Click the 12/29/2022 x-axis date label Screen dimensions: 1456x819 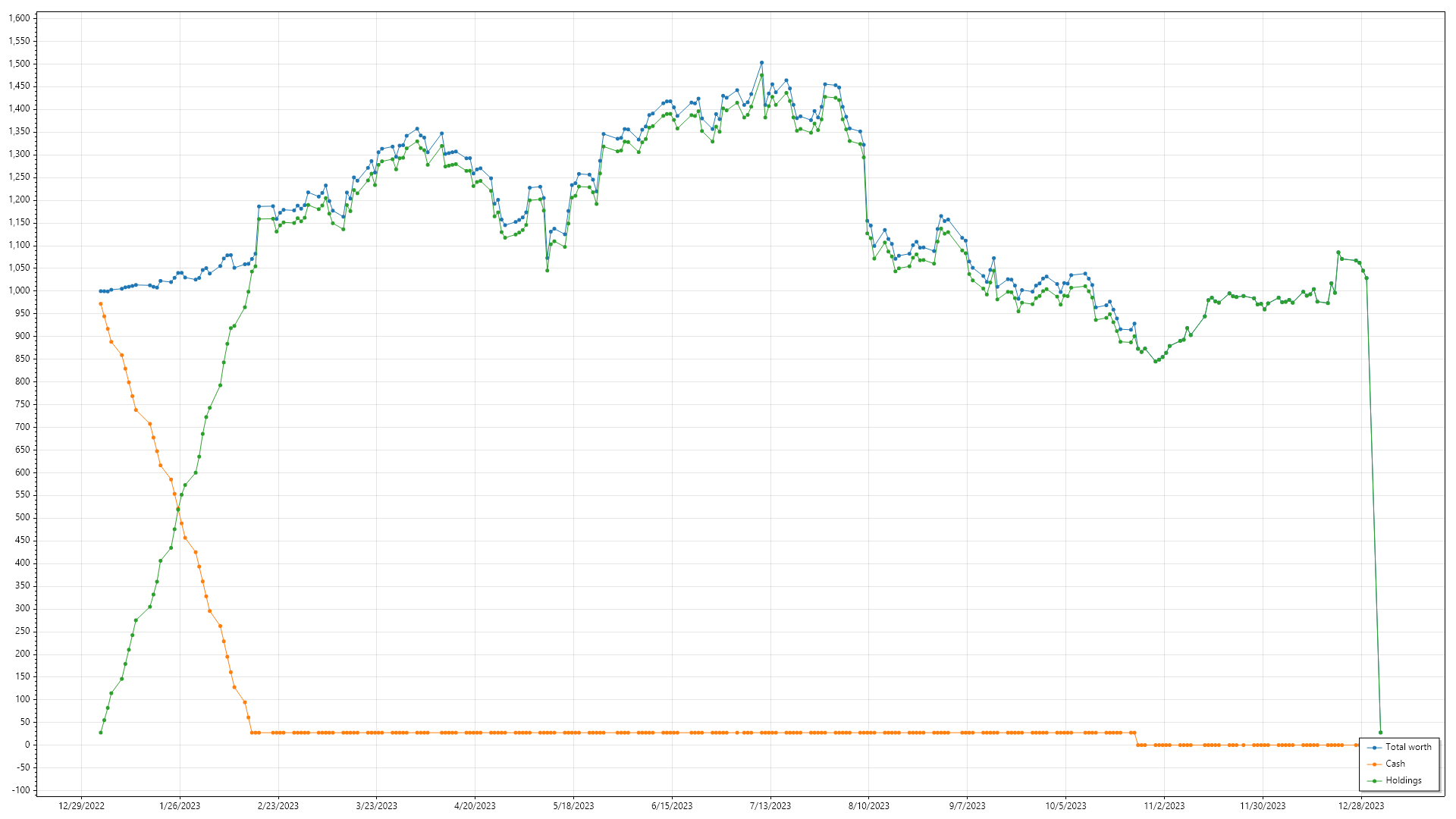(x=81, y=806)
